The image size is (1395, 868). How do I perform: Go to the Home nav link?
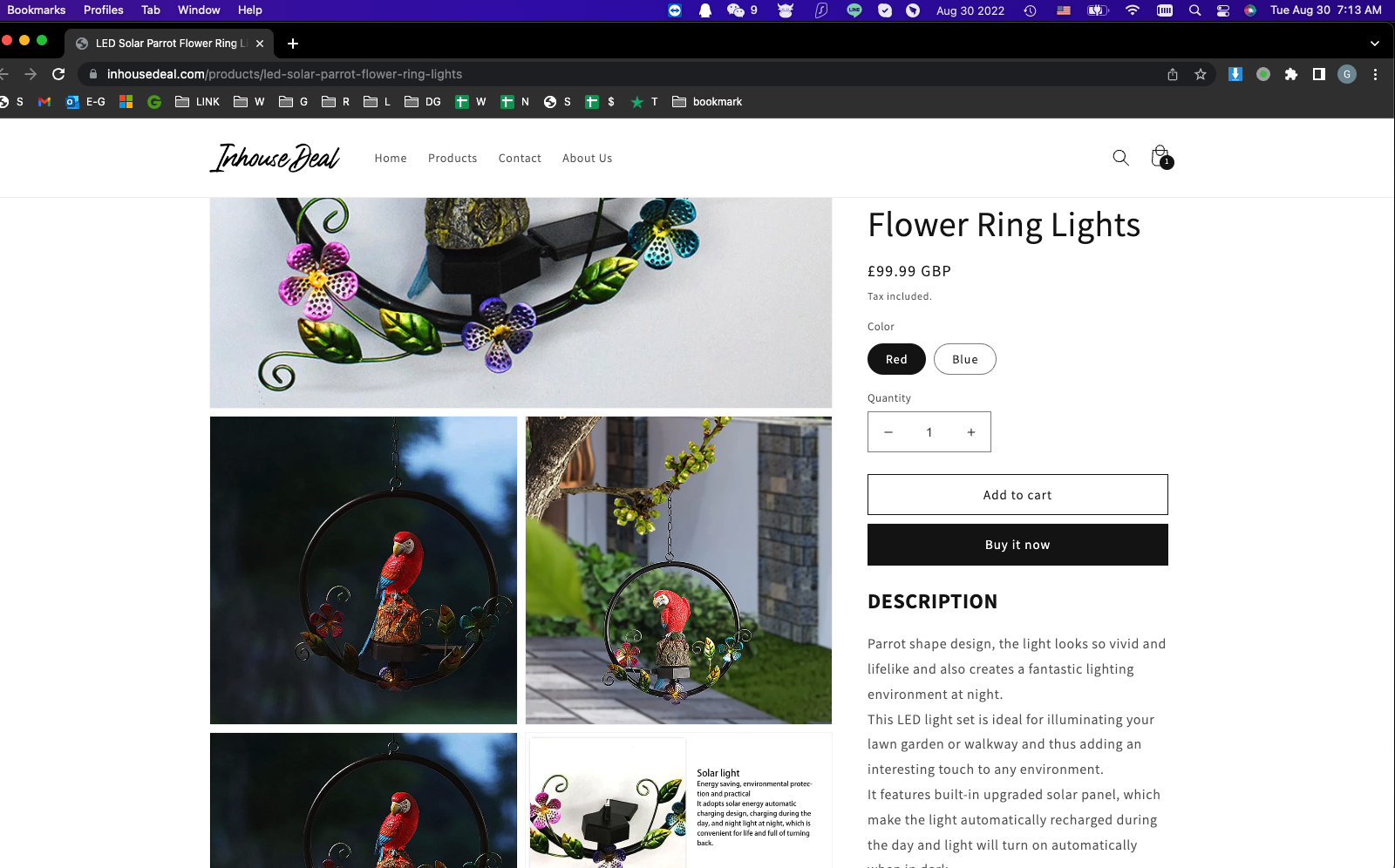coord(391,158)
